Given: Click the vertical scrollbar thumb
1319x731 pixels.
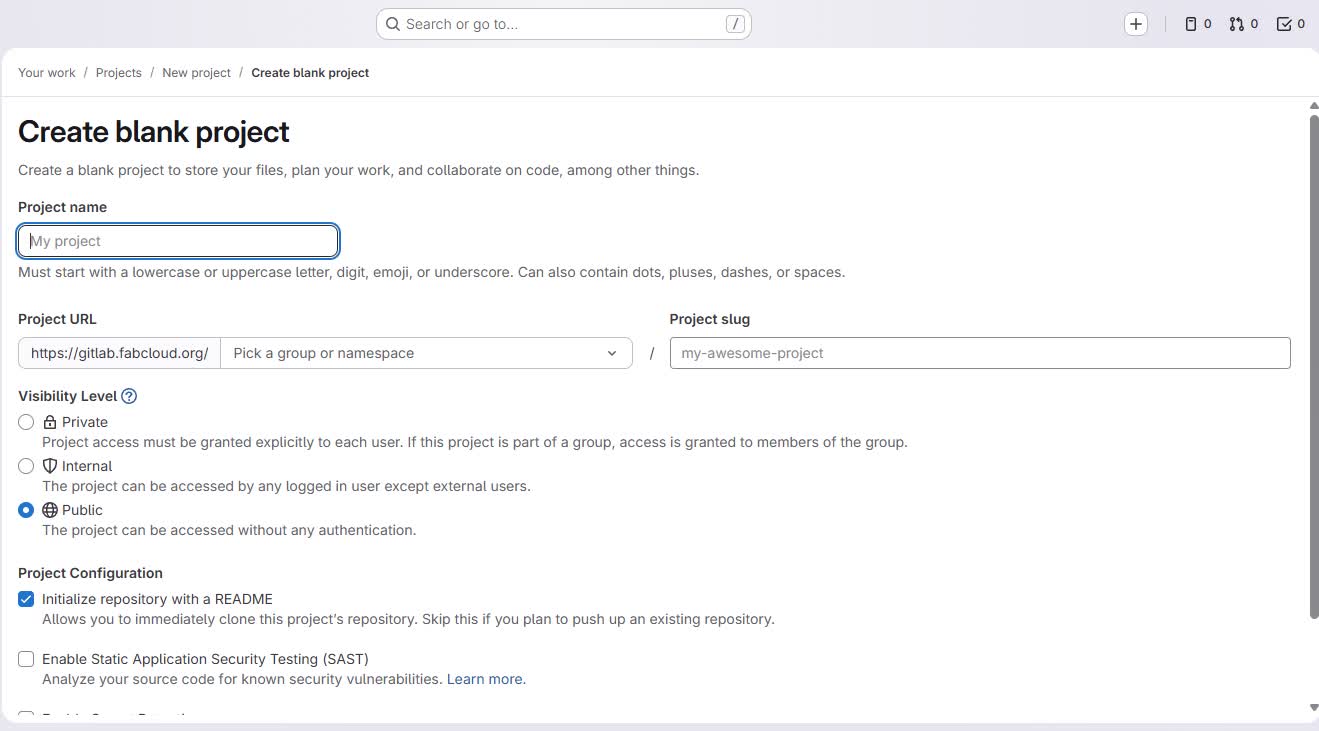Looking at the screenshot, I should 1314,366.
